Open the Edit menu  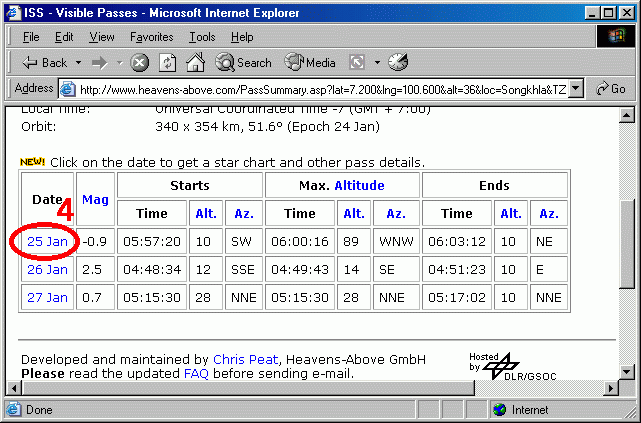click(64, 37)
